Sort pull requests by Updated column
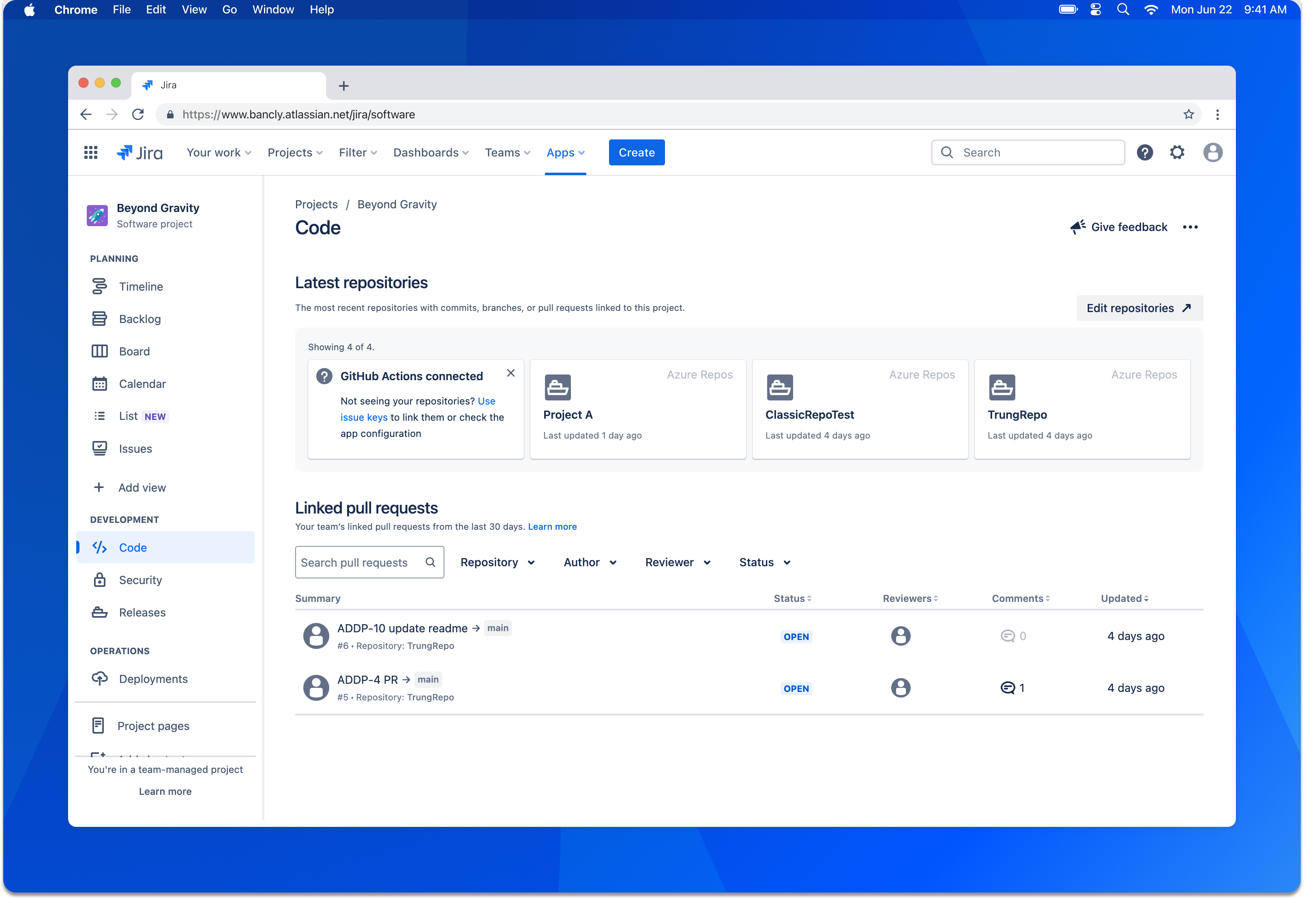1304x899 pixels. tap(1124, 599)
